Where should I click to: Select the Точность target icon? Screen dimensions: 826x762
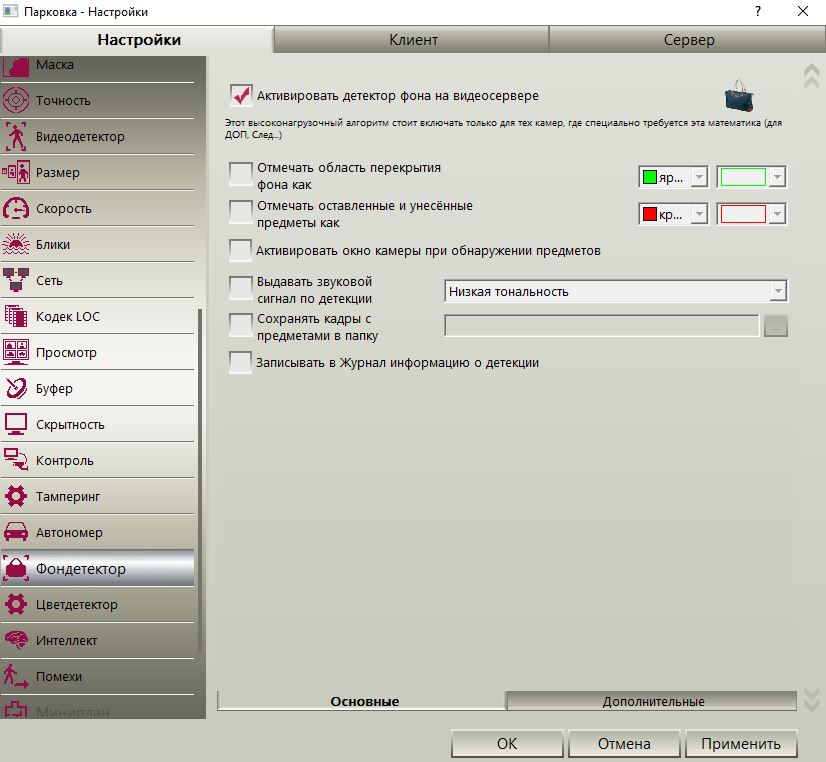click(16, 100)
